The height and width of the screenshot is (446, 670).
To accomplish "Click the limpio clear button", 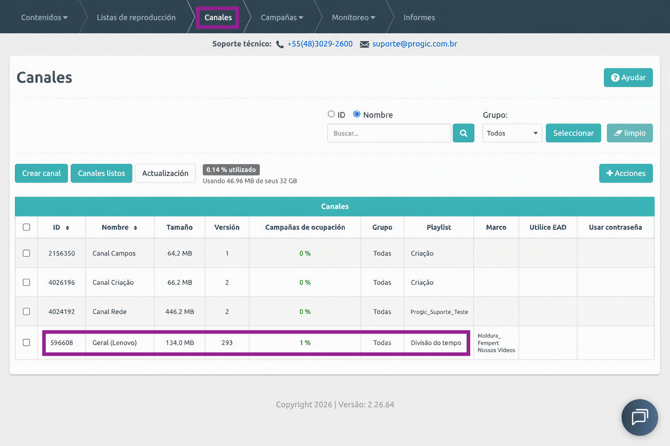I will [629, 133].
